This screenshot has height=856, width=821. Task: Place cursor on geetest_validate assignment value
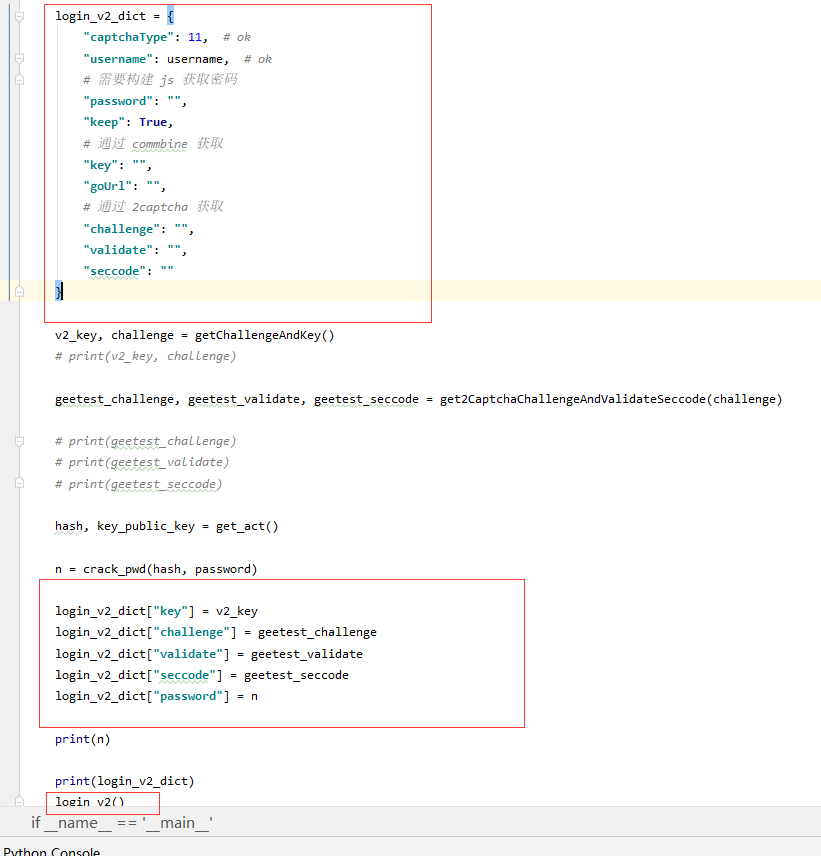(x=307, y=654)
